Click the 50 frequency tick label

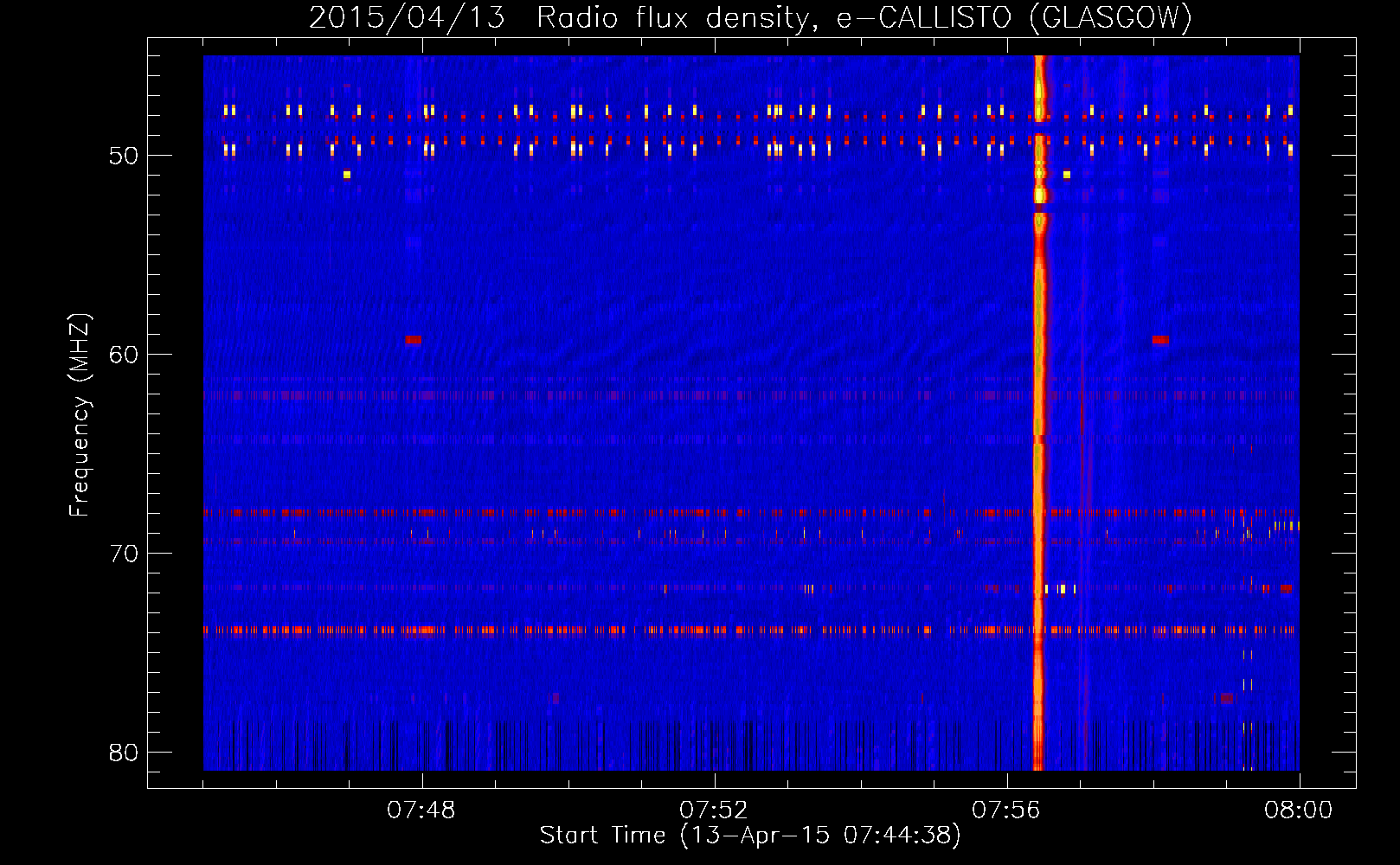[125, 156]
